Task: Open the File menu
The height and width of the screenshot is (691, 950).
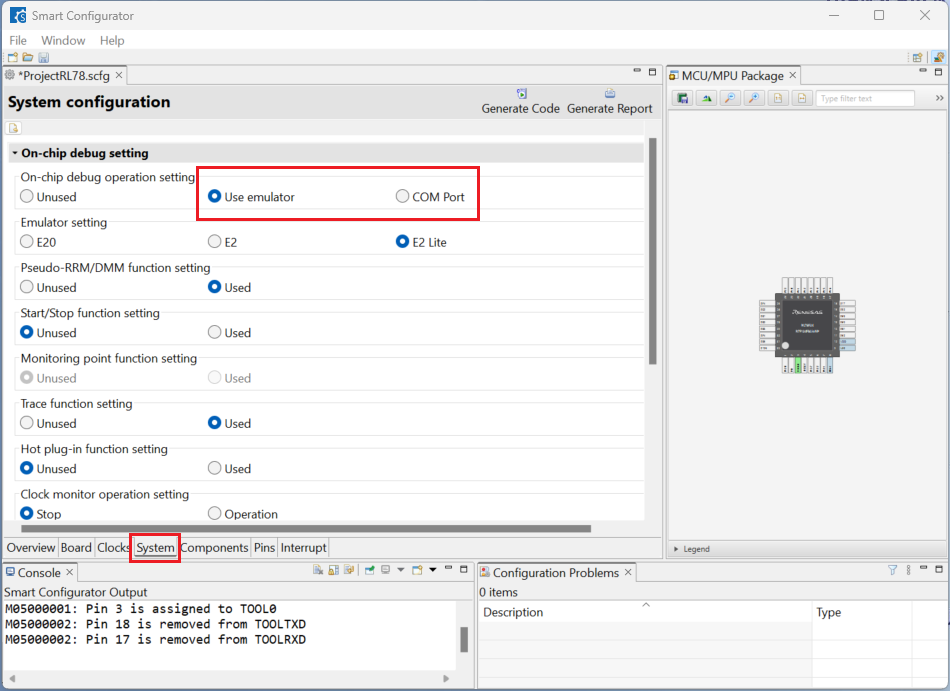Action: pos(18,41)
